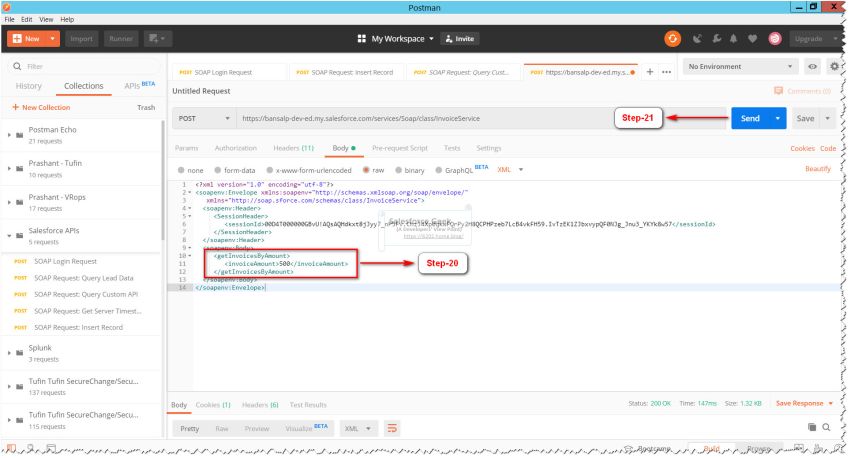Collapse the Salesforce APIs collection
This screenshot has height=458, width=850.
[x=9, y=235]
